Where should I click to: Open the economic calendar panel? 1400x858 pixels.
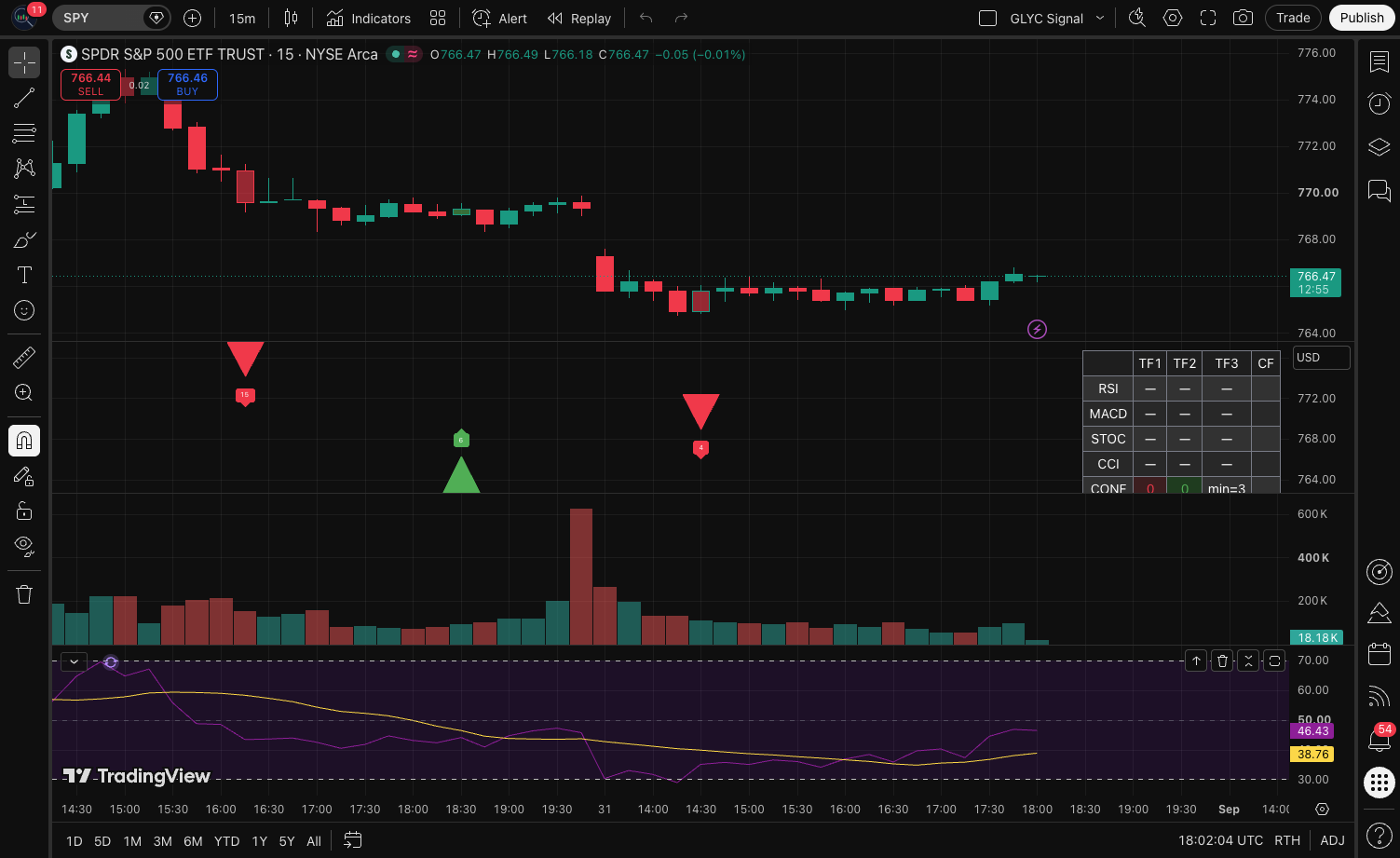[x=1379, y=653]
